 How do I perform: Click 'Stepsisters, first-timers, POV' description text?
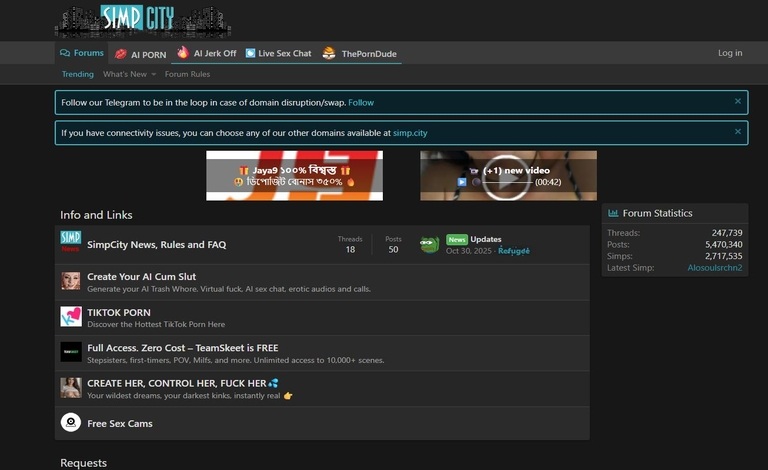(x=236, y=360)
